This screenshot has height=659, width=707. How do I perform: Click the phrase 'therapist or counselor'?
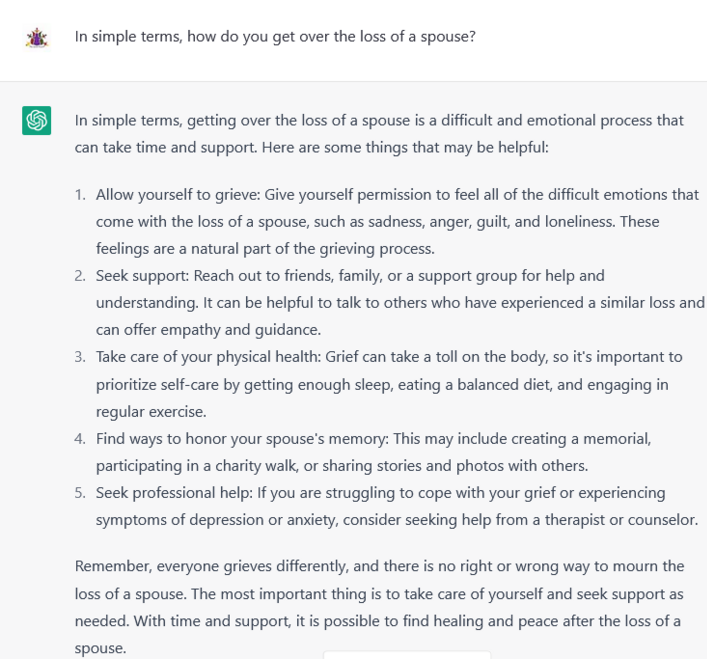[621, 520]
